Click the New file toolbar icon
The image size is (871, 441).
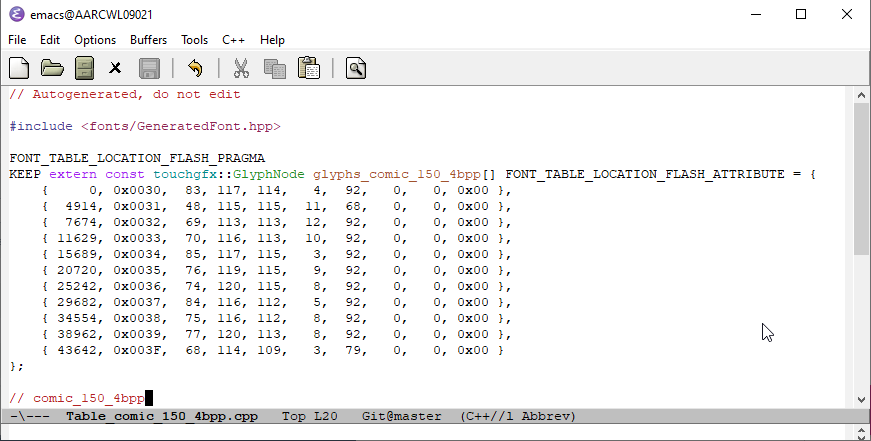(19, 68)
